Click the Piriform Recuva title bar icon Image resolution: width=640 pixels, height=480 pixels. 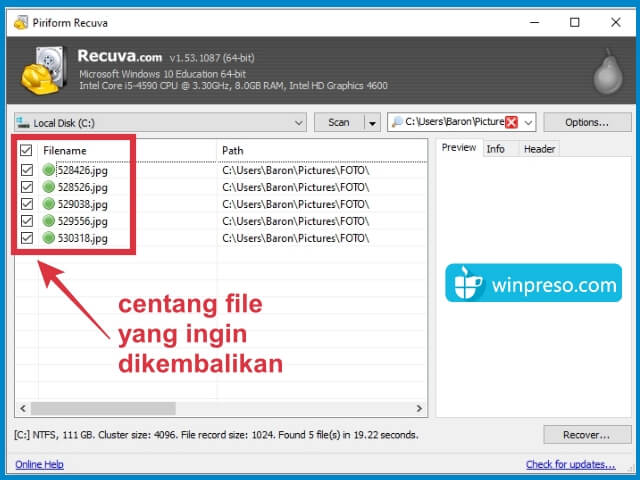pyautogui.click(x=20, y=23)
